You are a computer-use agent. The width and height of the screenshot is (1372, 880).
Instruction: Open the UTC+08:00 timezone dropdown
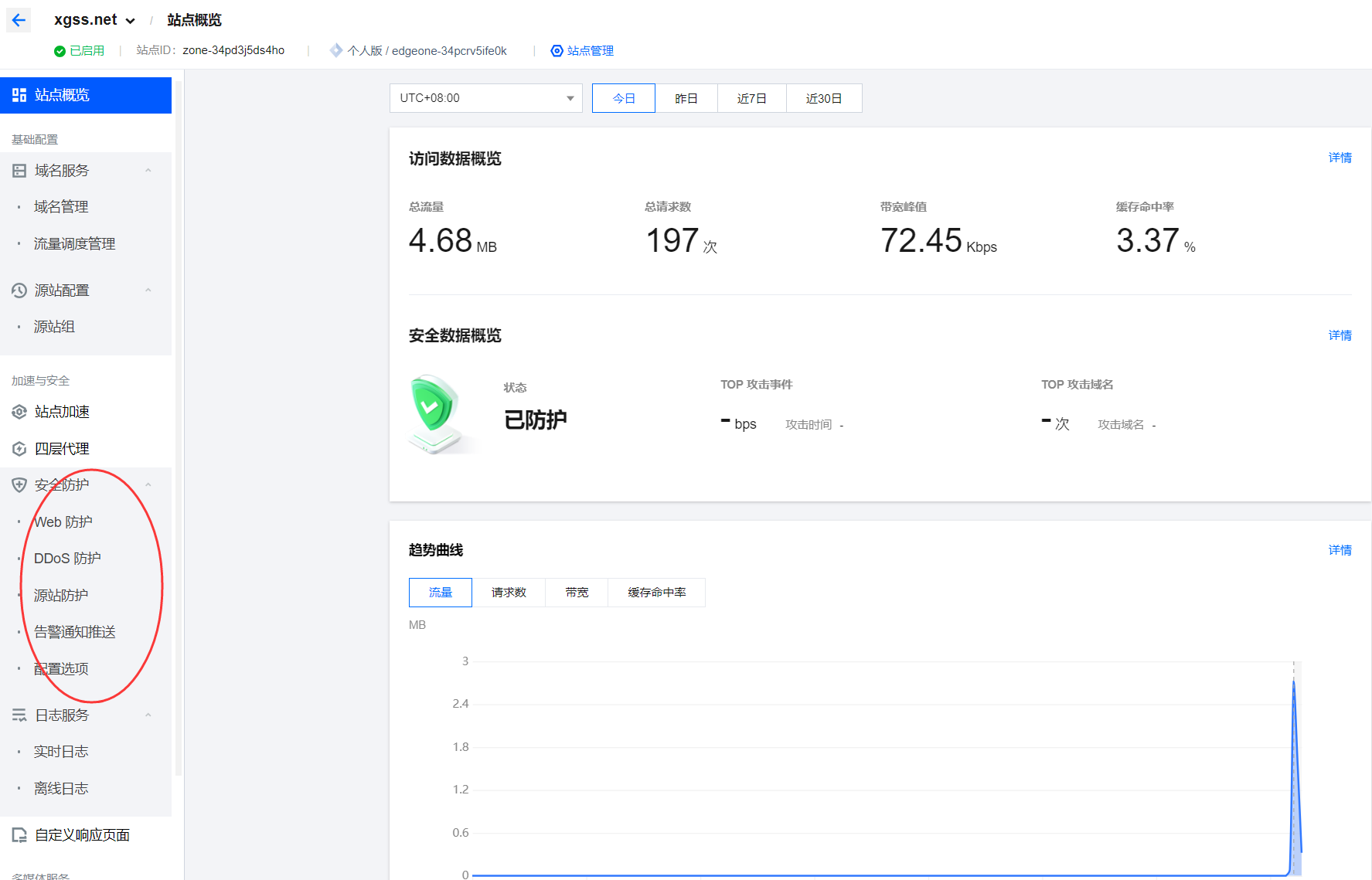point(486,98)
